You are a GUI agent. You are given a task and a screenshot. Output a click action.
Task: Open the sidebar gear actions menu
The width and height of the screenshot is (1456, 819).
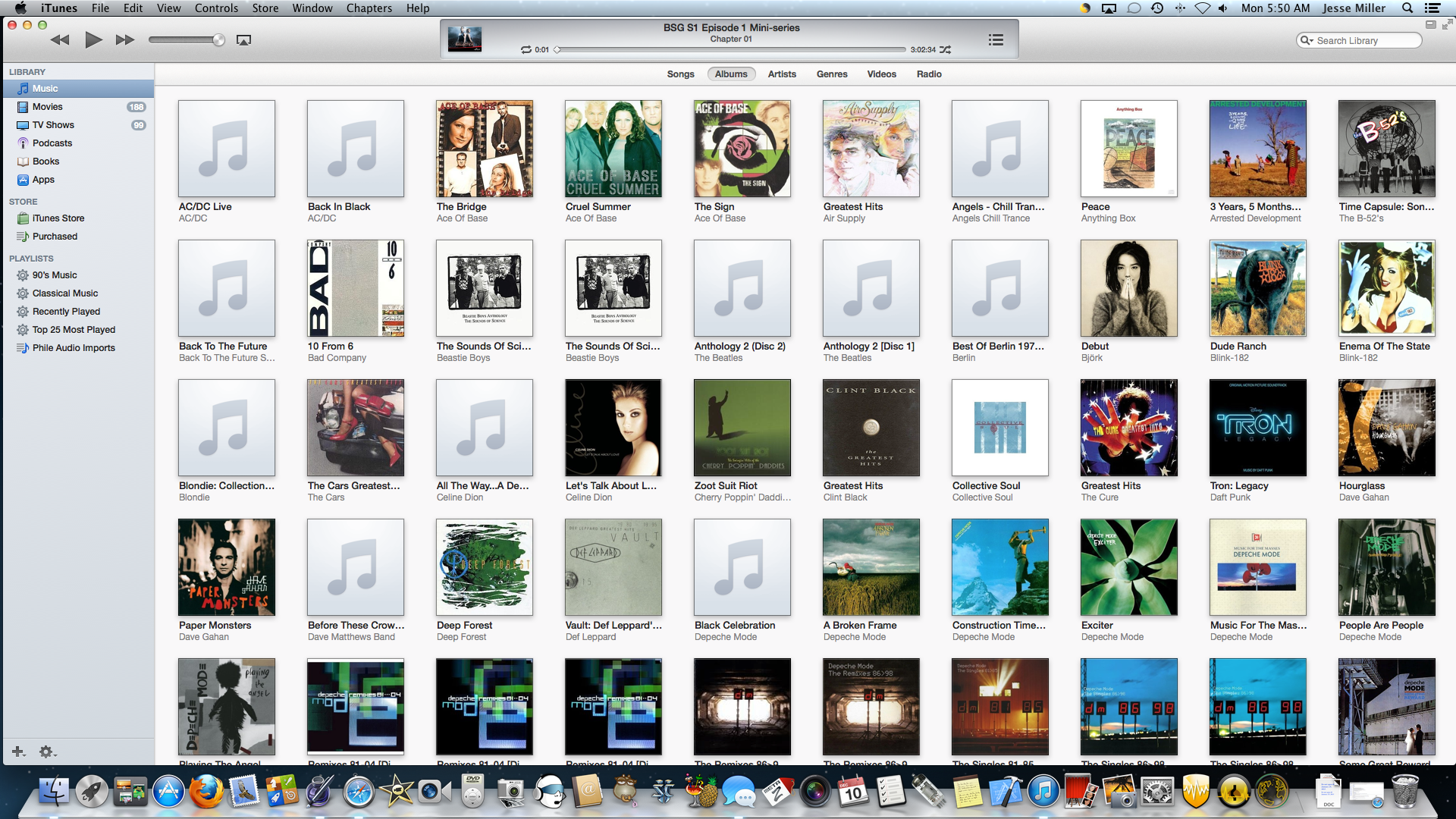(x=47, y=752)
